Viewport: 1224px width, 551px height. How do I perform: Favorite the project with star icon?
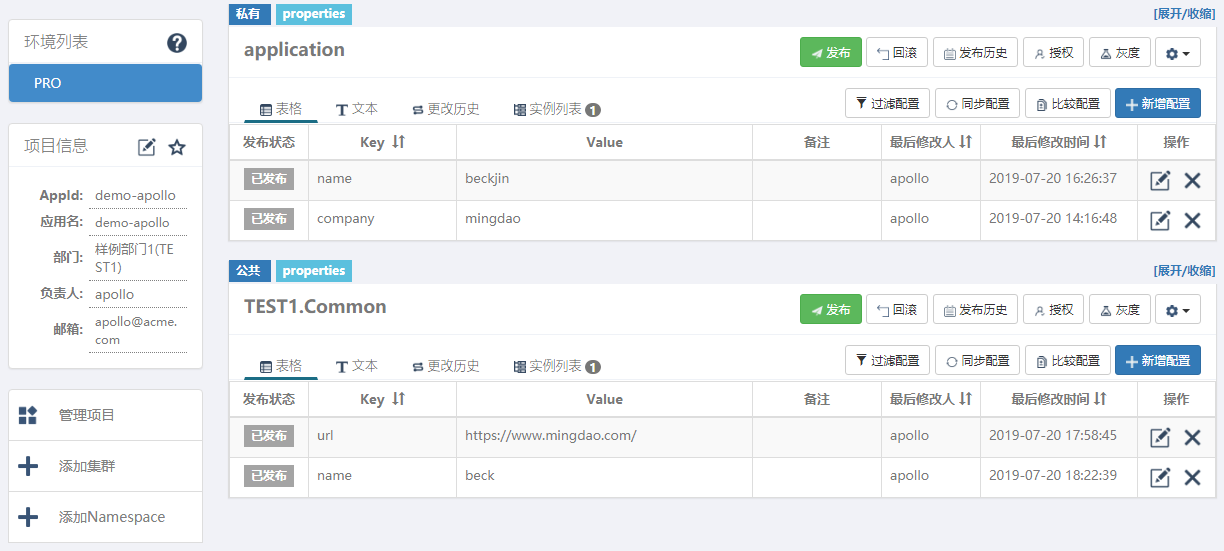pyautogui.click(x=177, y=147)
